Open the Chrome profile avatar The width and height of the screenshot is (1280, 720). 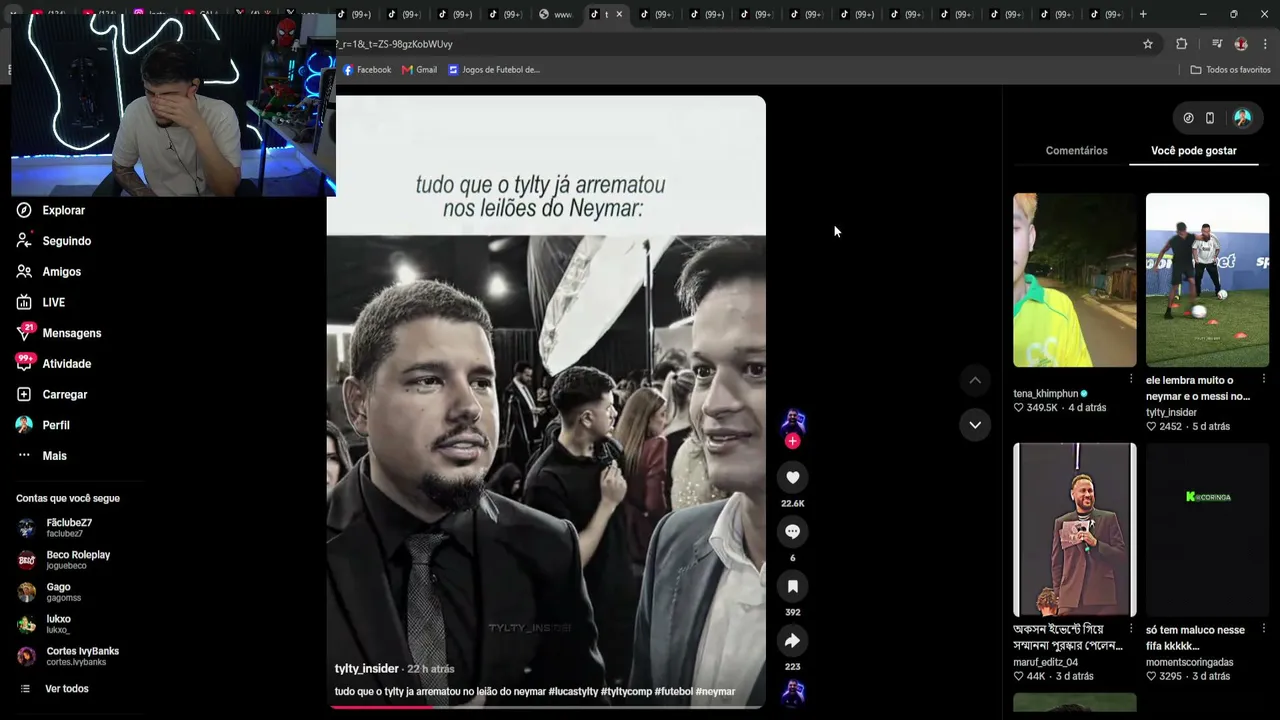[x=1241, y=44]
